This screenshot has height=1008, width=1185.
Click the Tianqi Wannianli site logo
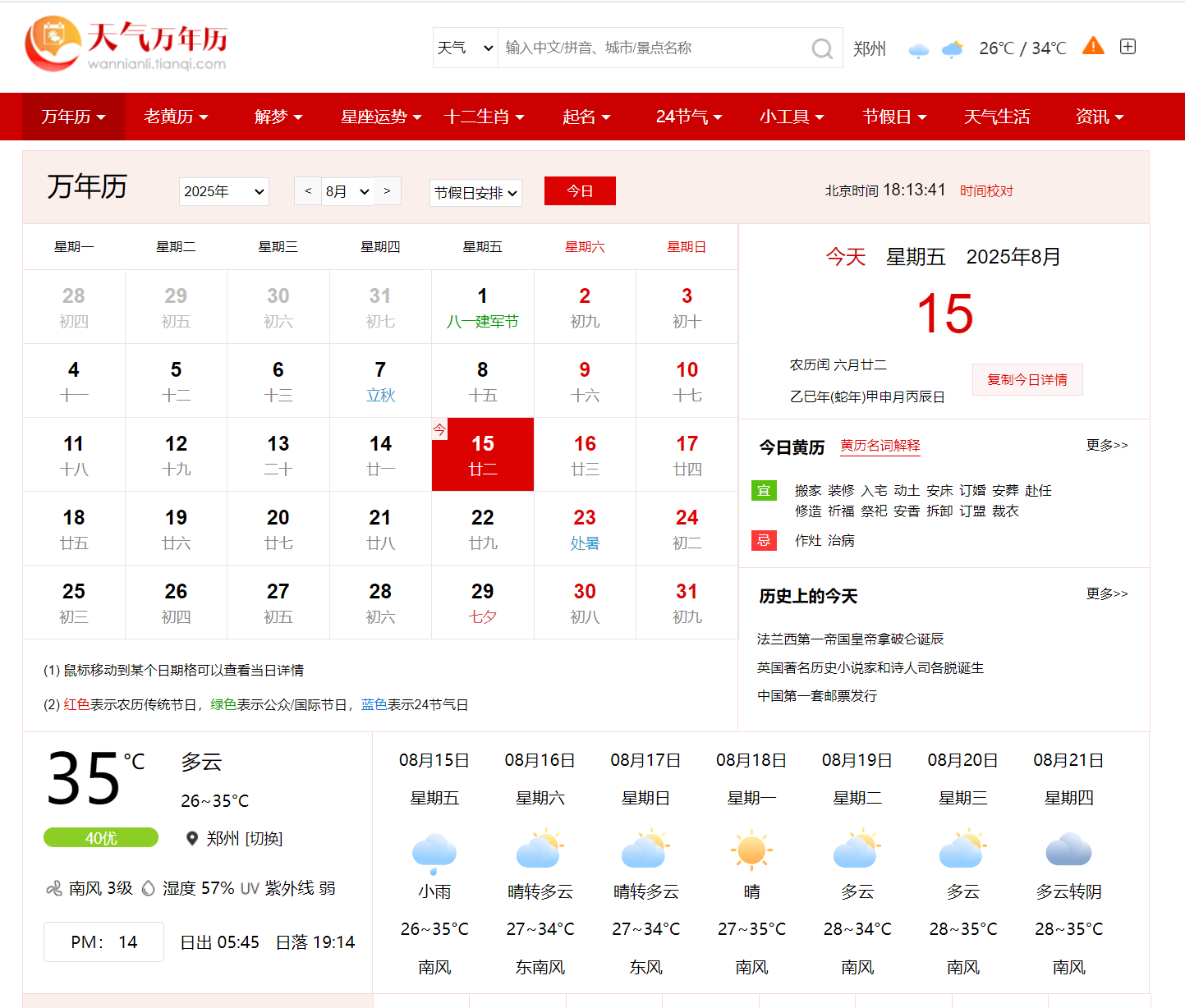coord(126,45)
